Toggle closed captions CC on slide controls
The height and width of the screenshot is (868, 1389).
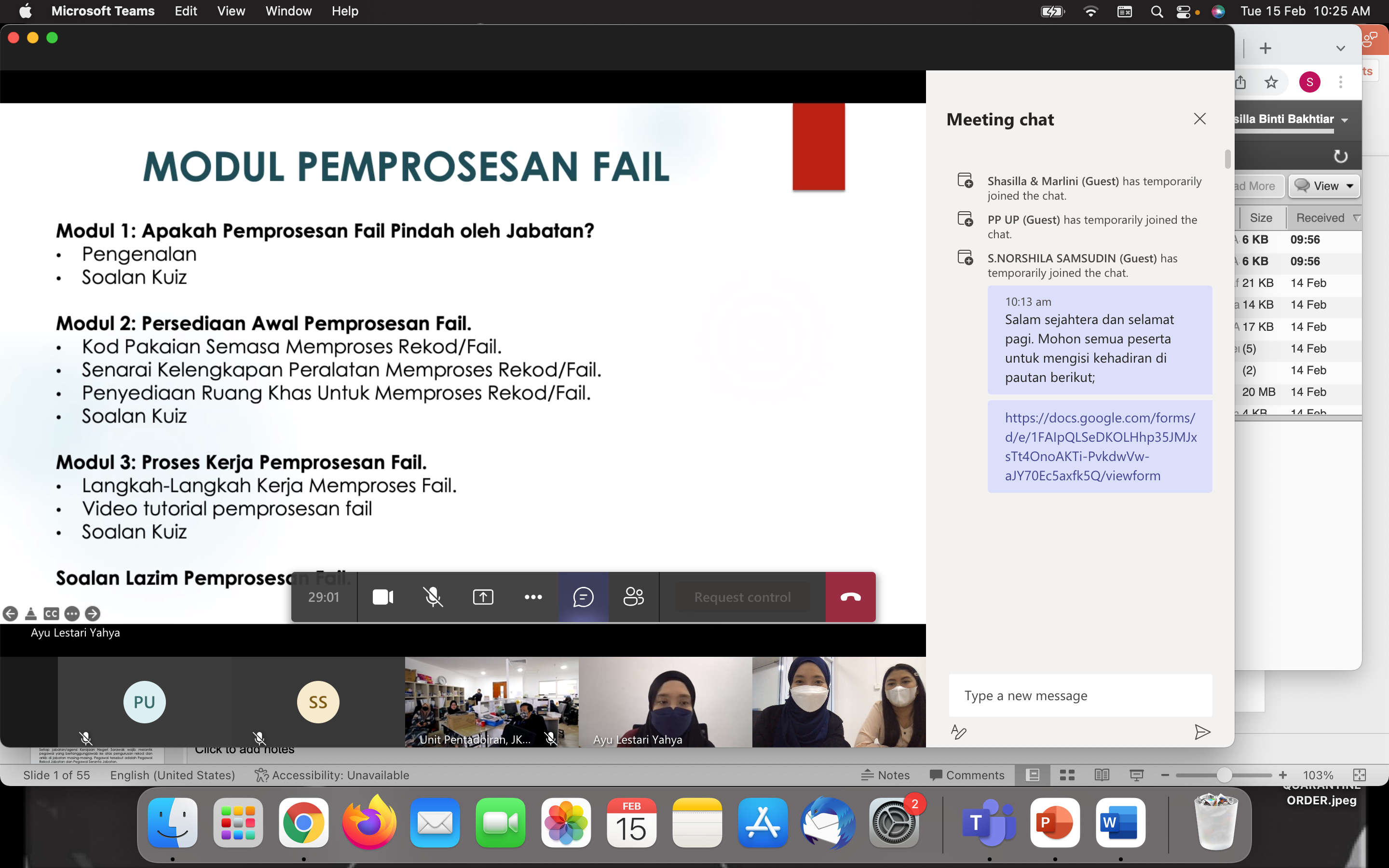coord(51,614)
